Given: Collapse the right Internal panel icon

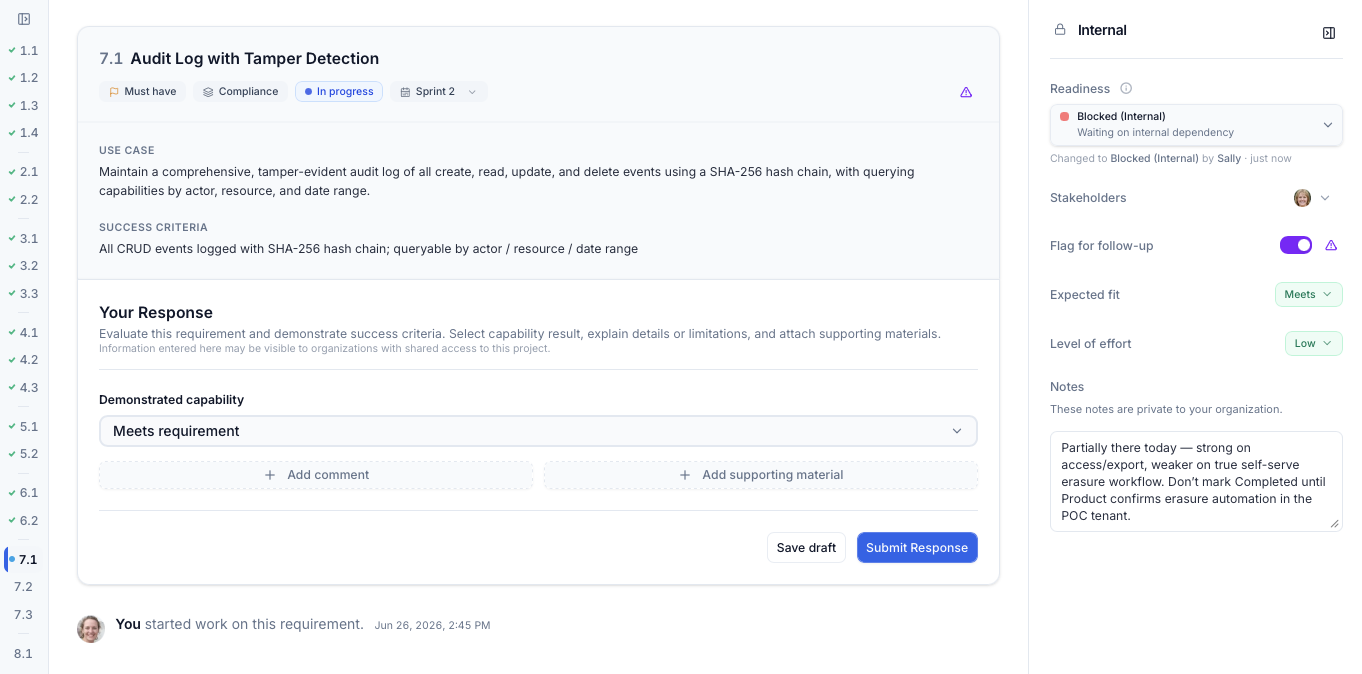Looking at the screenshot, I should tap(1329, 33).
